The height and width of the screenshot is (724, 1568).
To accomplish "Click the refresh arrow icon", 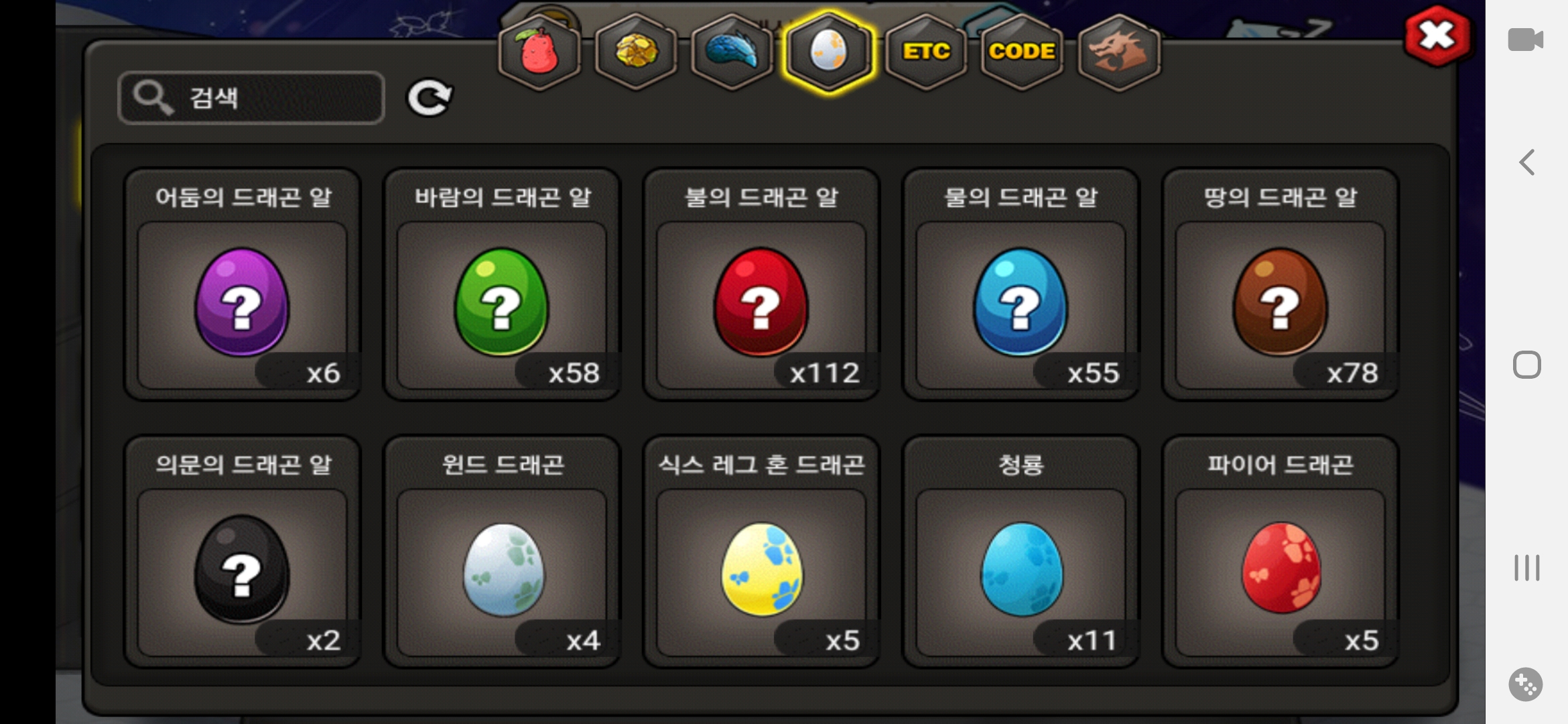I will [430, 99].
